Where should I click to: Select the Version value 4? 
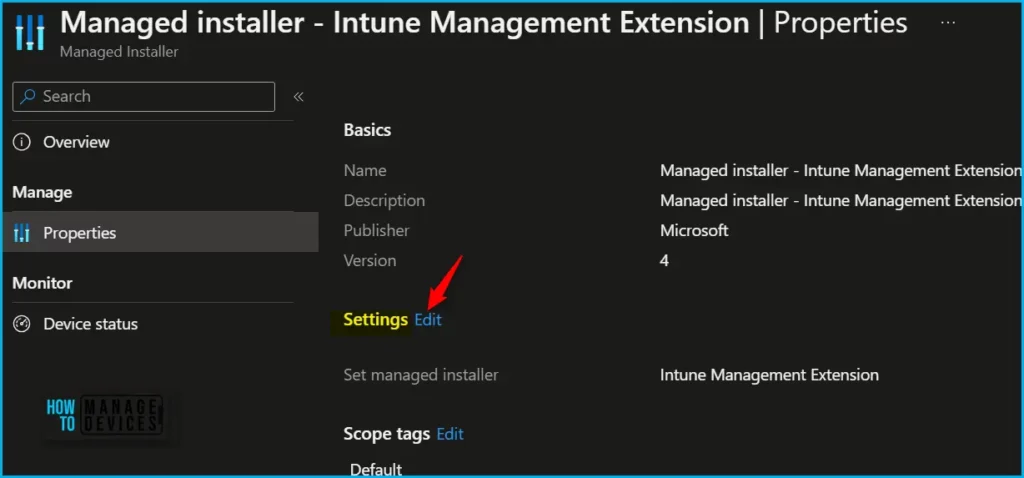click(x=664, y=261)
